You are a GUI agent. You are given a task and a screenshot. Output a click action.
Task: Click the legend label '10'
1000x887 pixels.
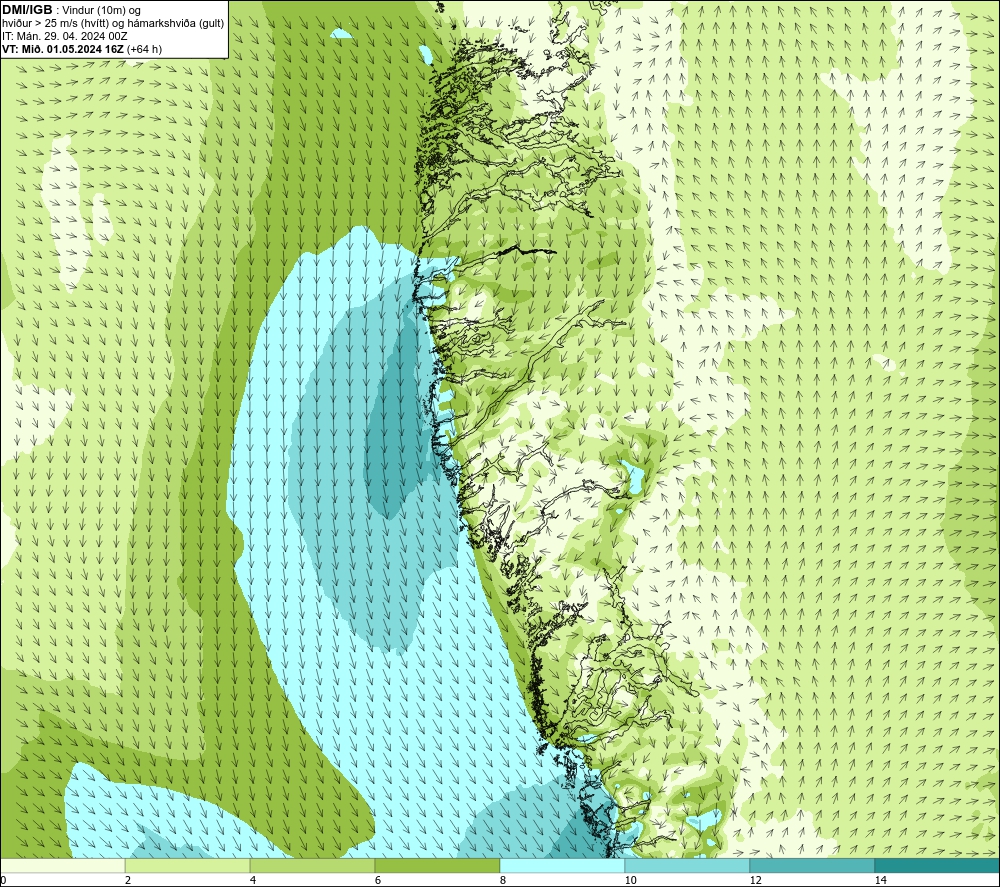[x=630, y=880]
